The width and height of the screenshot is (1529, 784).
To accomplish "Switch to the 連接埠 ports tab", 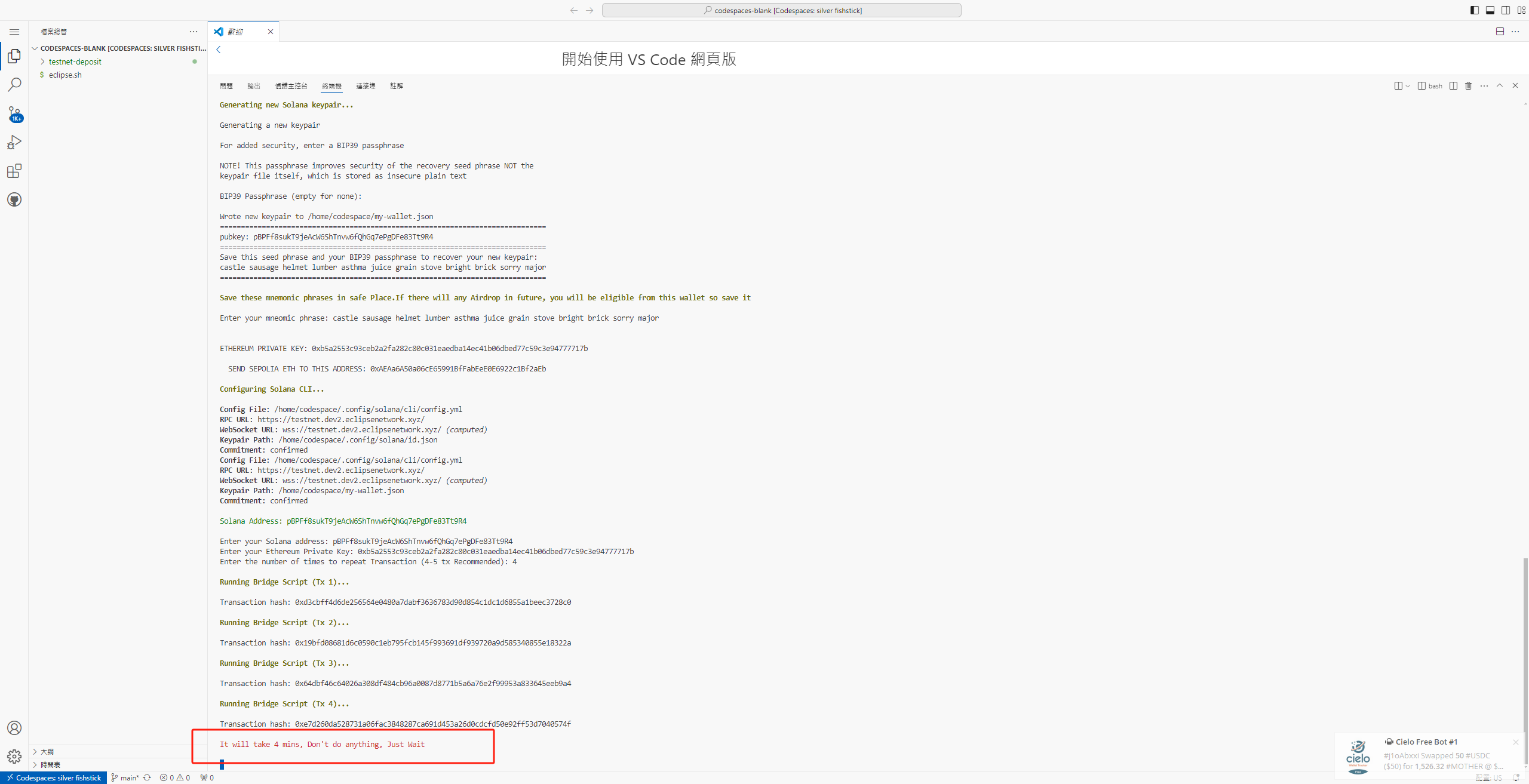I will [x=366, y=86].
